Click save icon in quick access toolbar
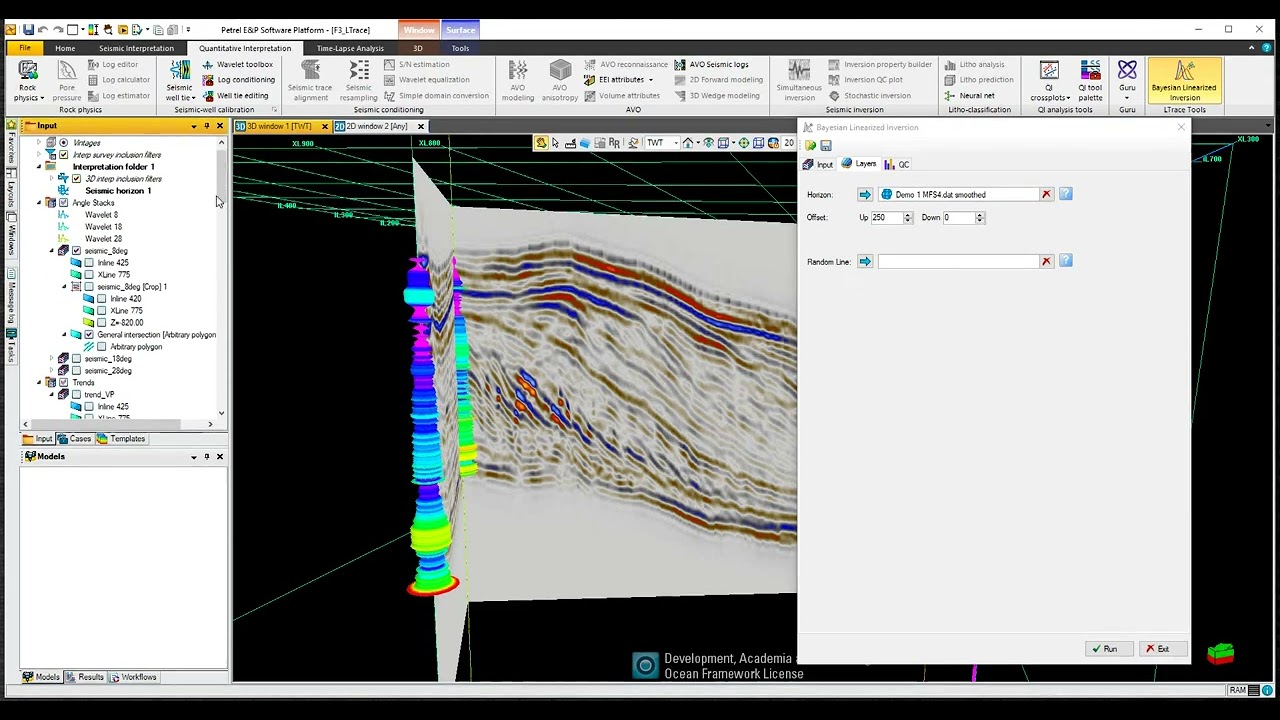Viewport: 1280px width, 720px height. click(x=28, y=30)
